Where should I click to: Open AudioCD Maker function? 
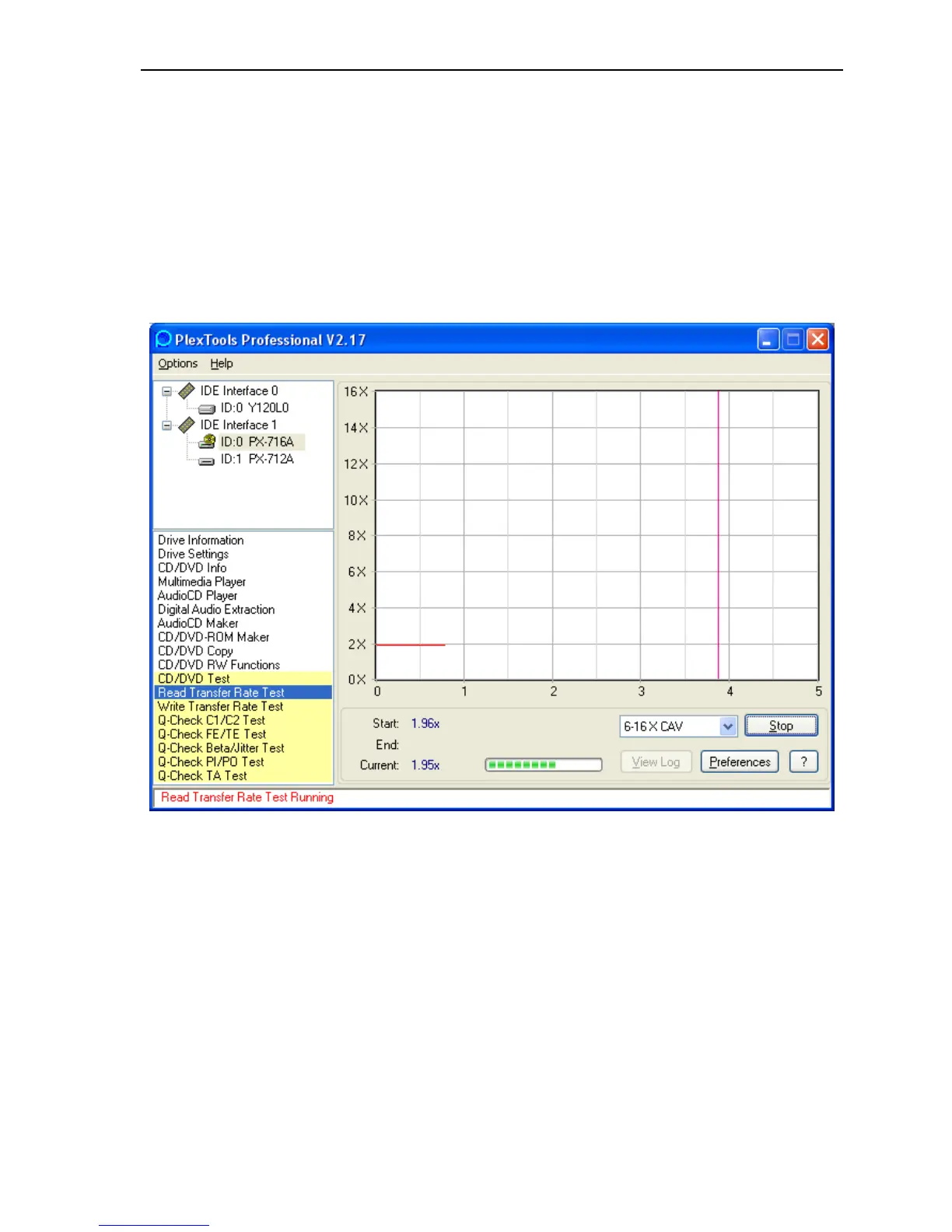pos(198,624)
